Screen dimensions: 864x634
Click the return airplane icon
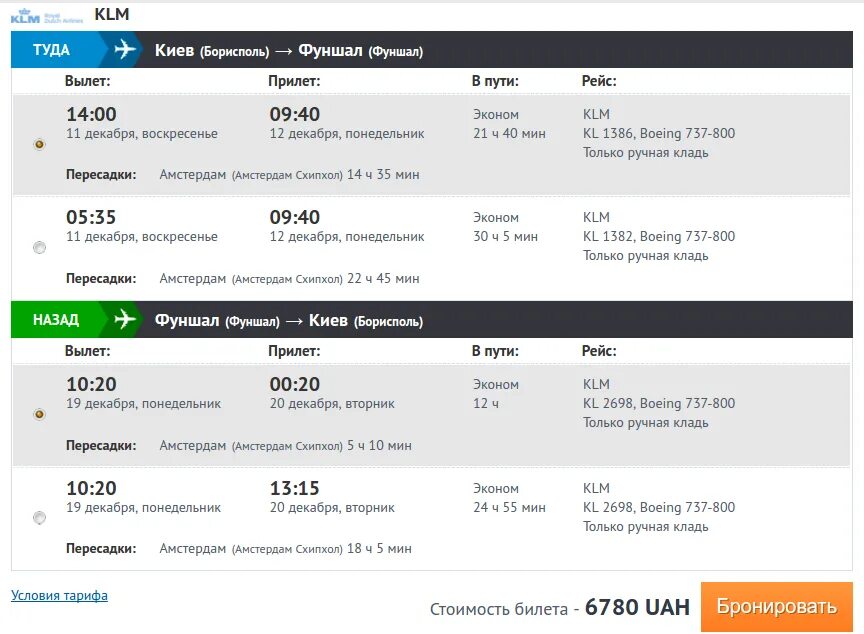tap(125, 319)
